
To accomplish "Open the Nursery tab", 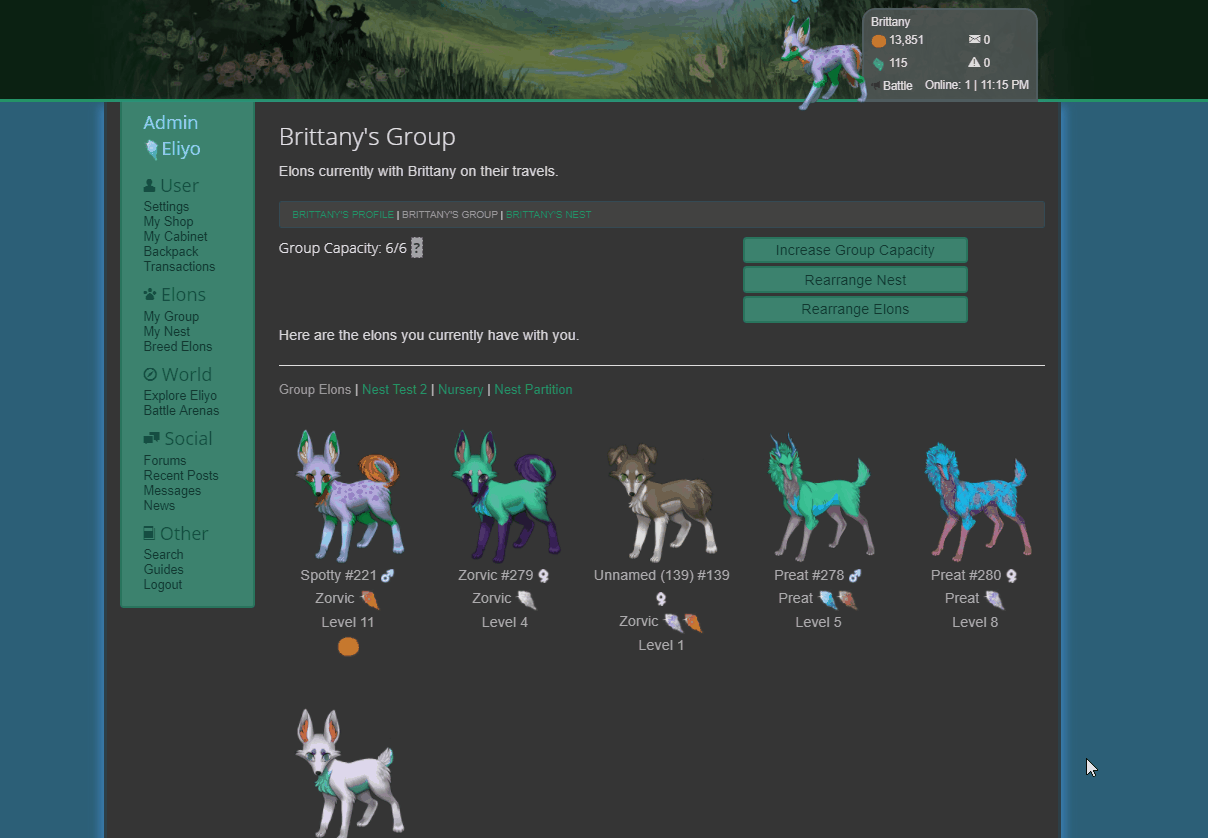I will [460, 389].
